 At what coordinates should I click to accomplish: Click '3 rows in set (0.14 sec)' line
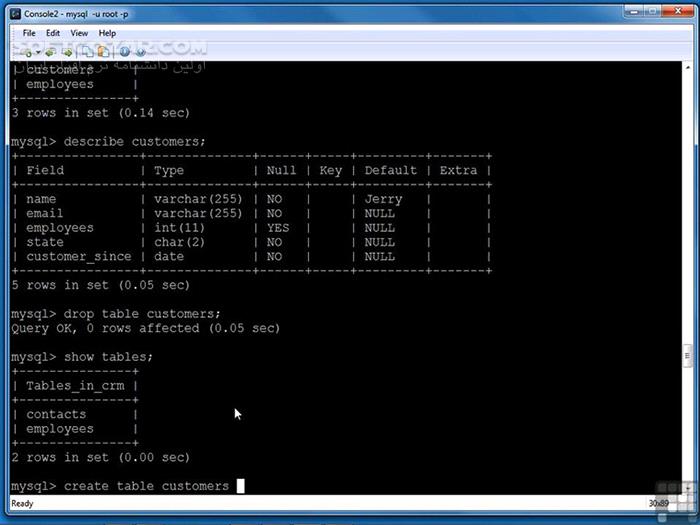coord(101,113)
